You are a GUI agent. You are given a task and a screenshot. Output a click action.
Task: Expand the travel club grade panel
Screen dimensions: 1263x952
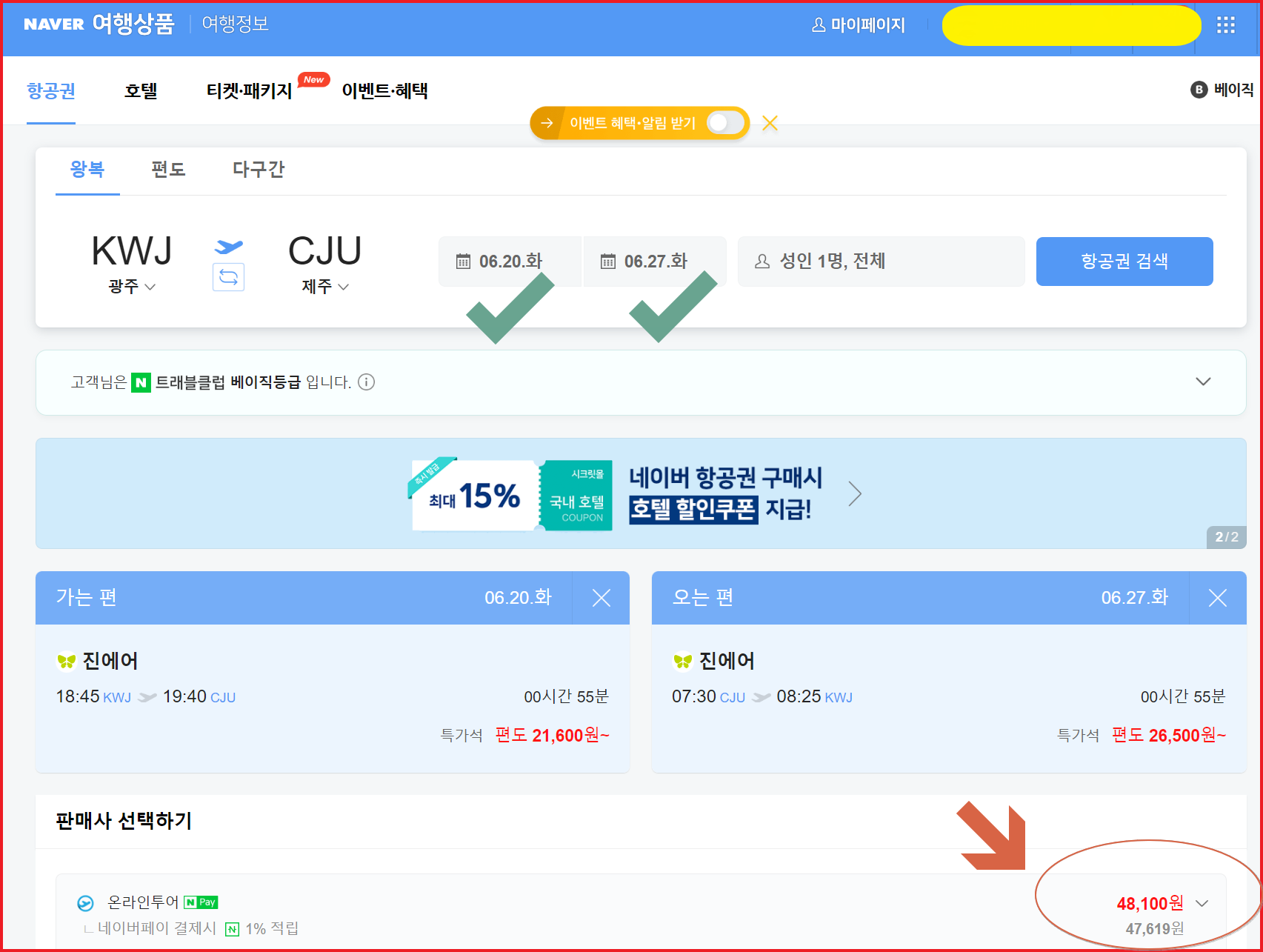[x=1203, y=382]
